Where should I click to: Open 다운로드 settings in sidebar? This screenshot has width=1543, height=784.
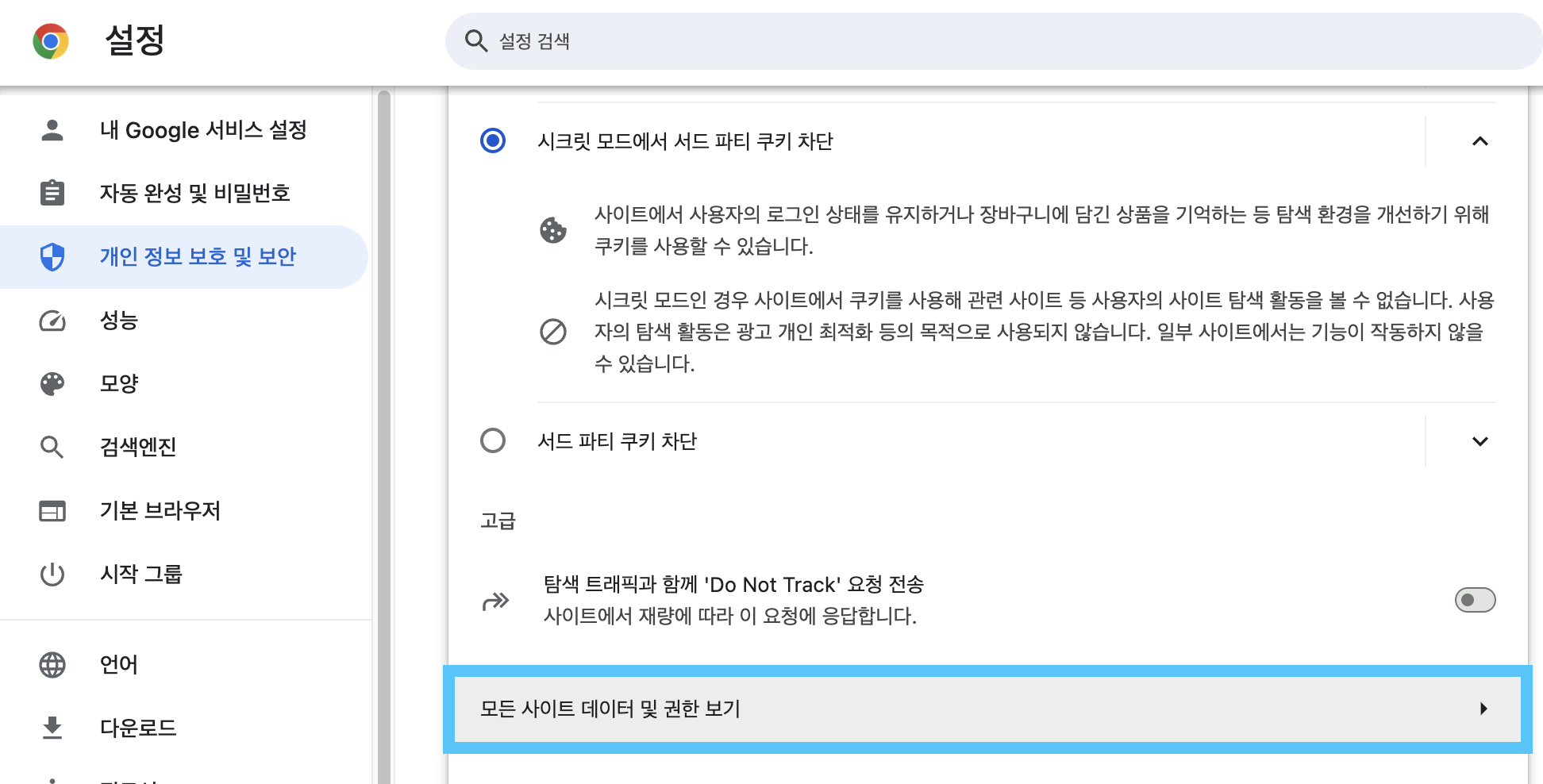point(138,728)
